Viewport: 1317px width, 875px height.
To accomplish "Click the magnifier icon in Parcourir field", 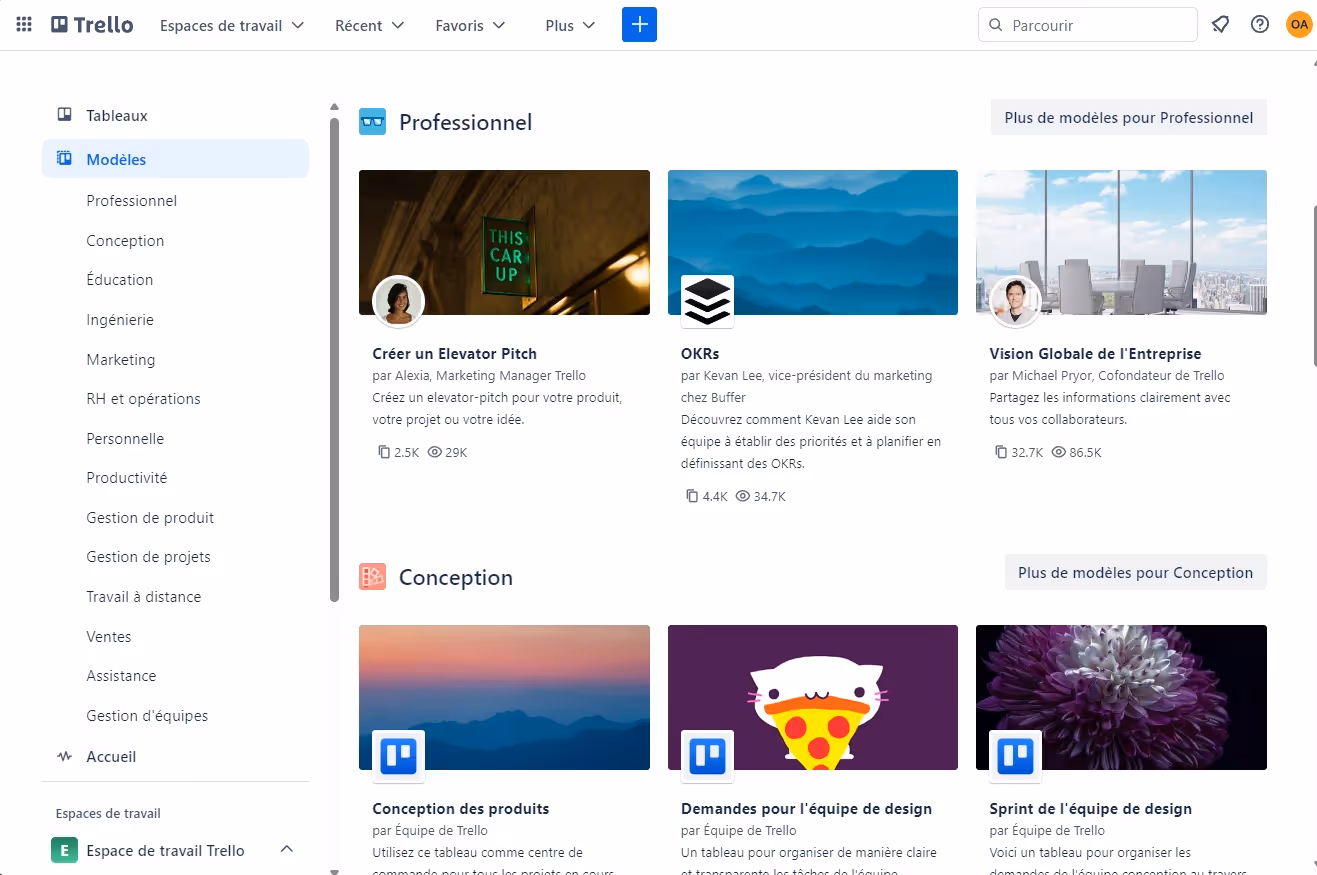I will [x=995, y=24].
